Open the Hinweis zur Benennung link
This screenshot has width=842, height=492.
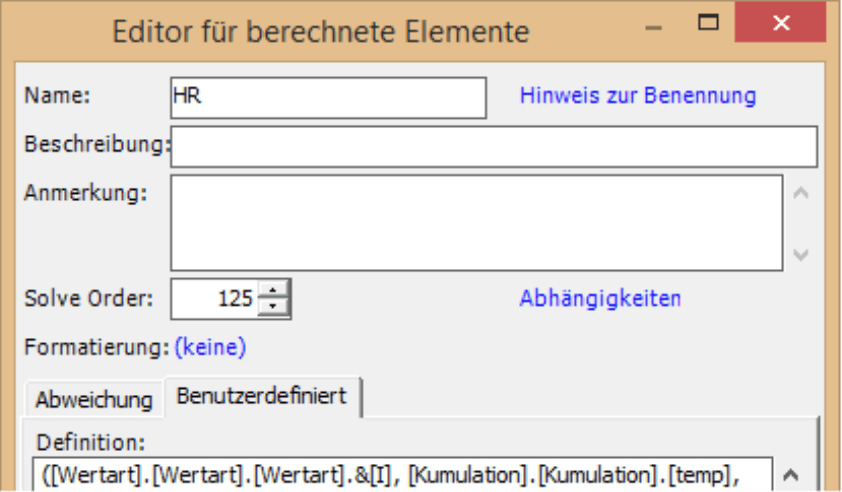(x=638, y=96)
